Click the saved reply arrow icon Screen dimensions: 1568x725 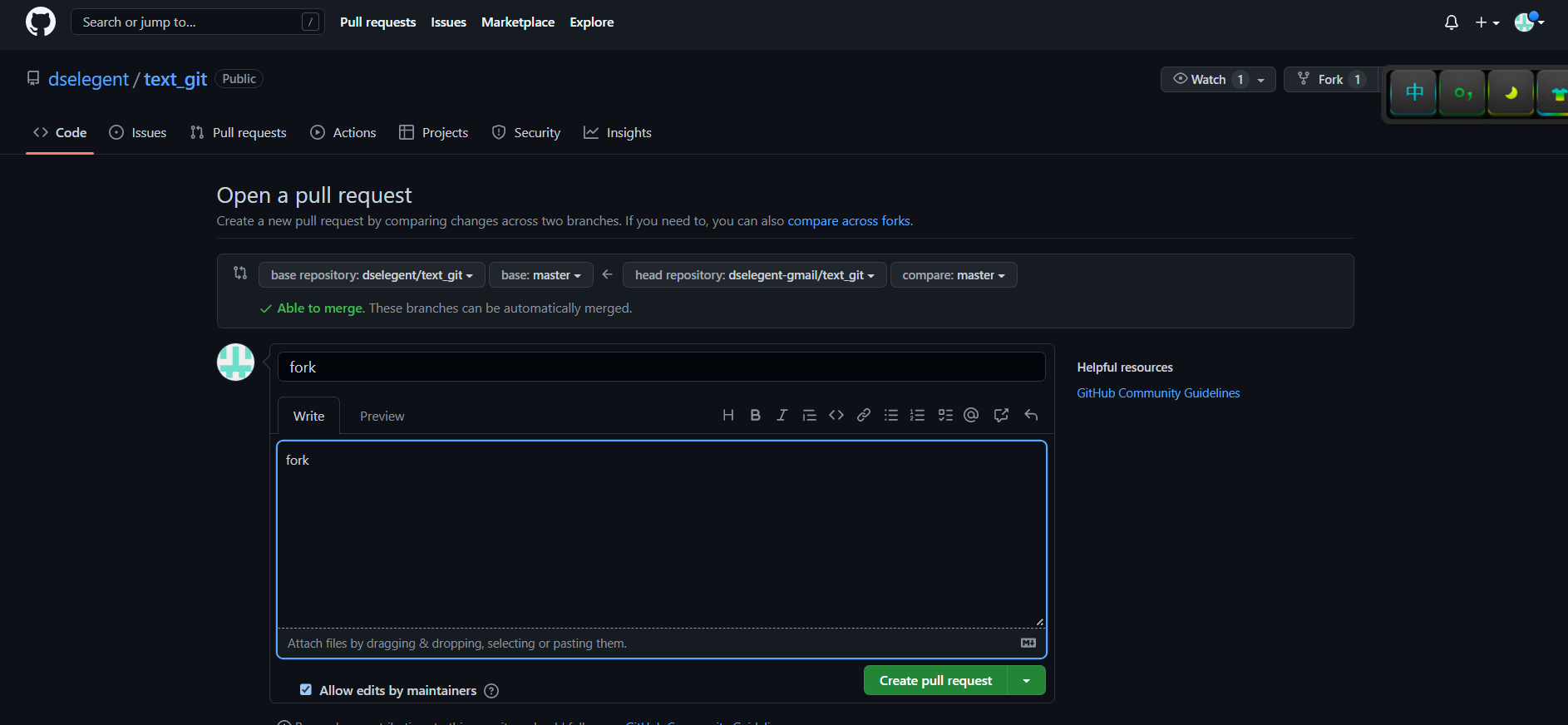(x=1031, y=415)
